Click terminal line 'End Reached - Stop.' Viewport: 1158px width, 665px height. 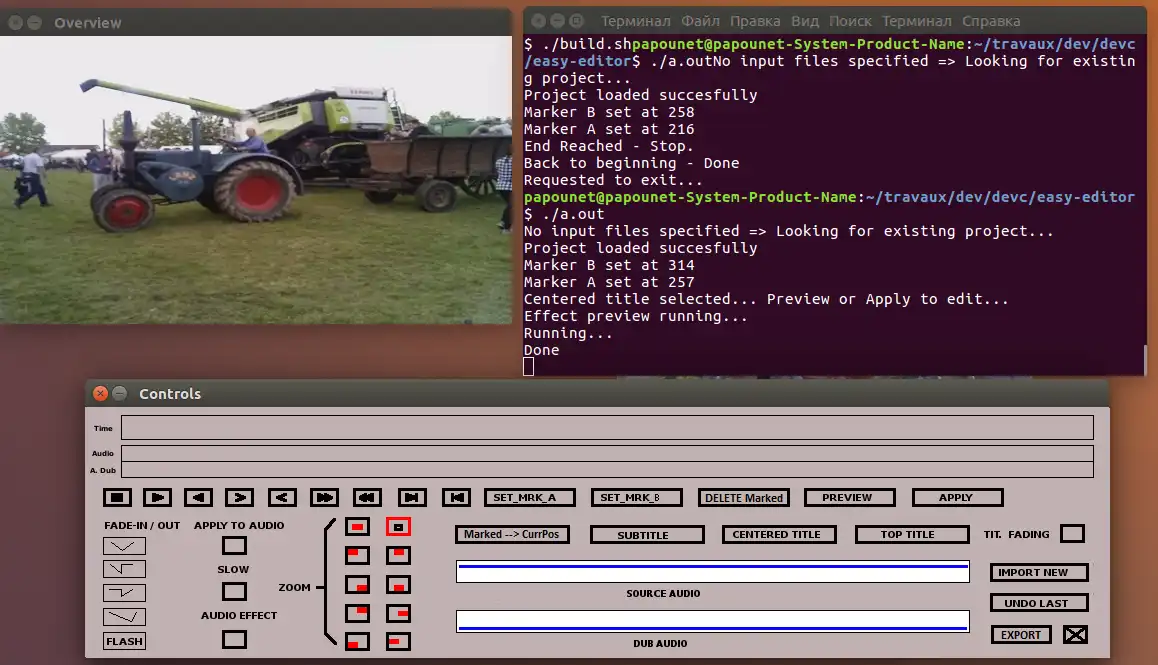pos(609,146)
